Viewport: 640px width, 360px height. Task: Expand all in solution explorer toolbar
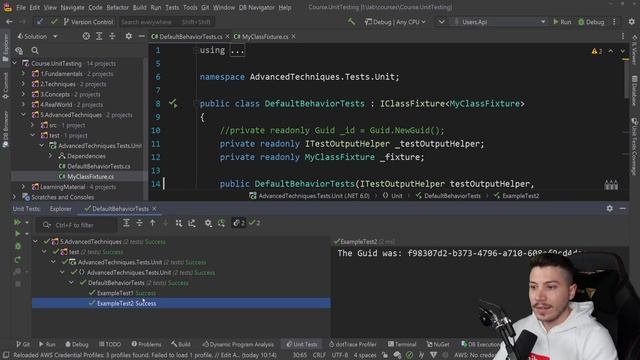[99, 36]
